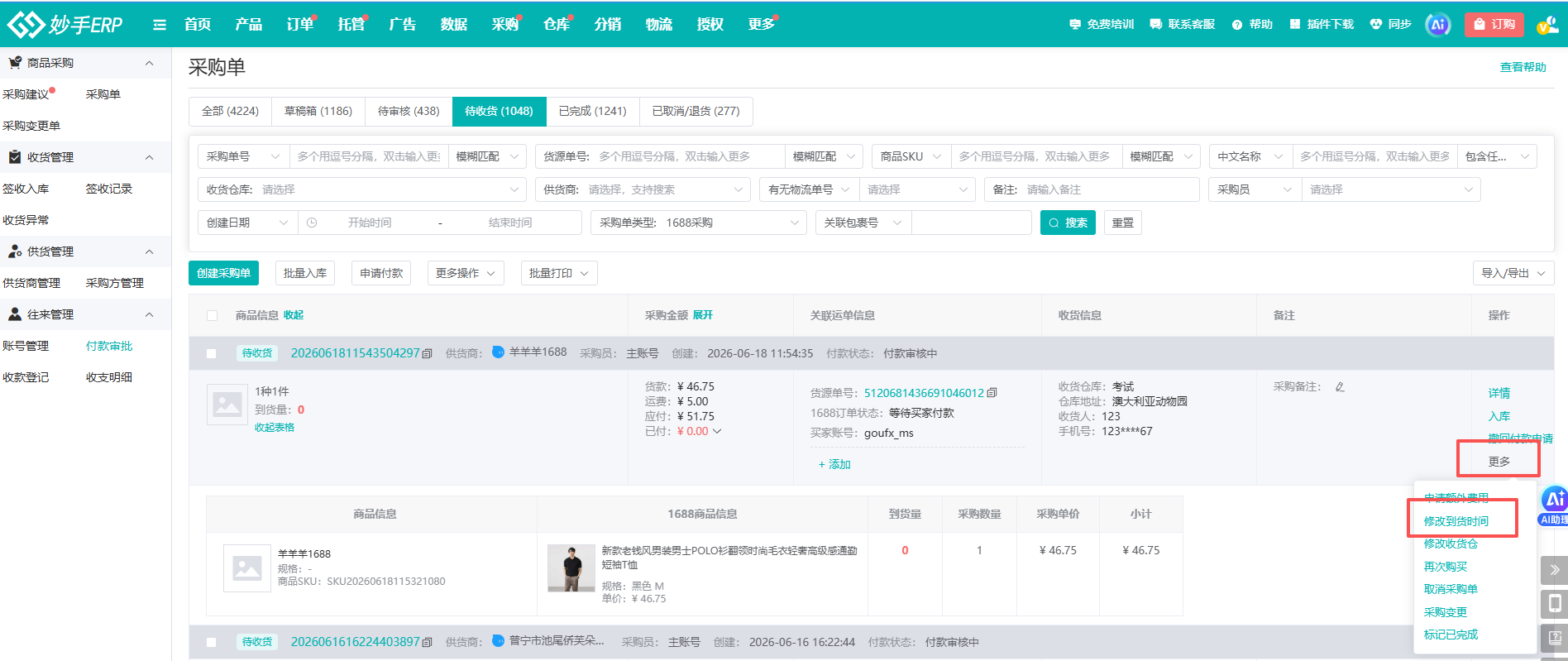Switch to the 全部 (4224) tab

[230, 111]
